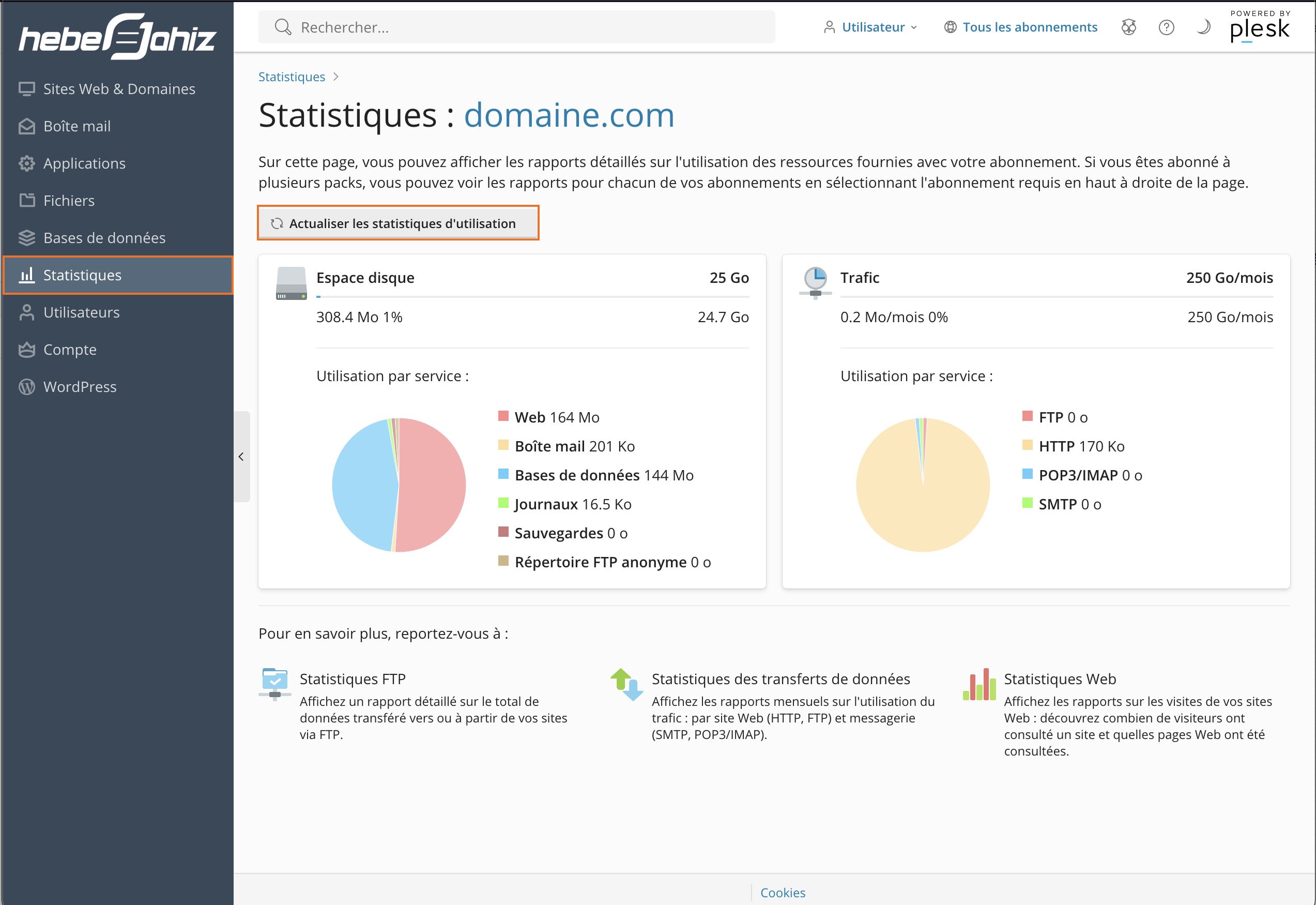1316x905 pixels.
Task: Click Actualiser les statistiques d'utilisation button
Action: click(x=398, y=223)
